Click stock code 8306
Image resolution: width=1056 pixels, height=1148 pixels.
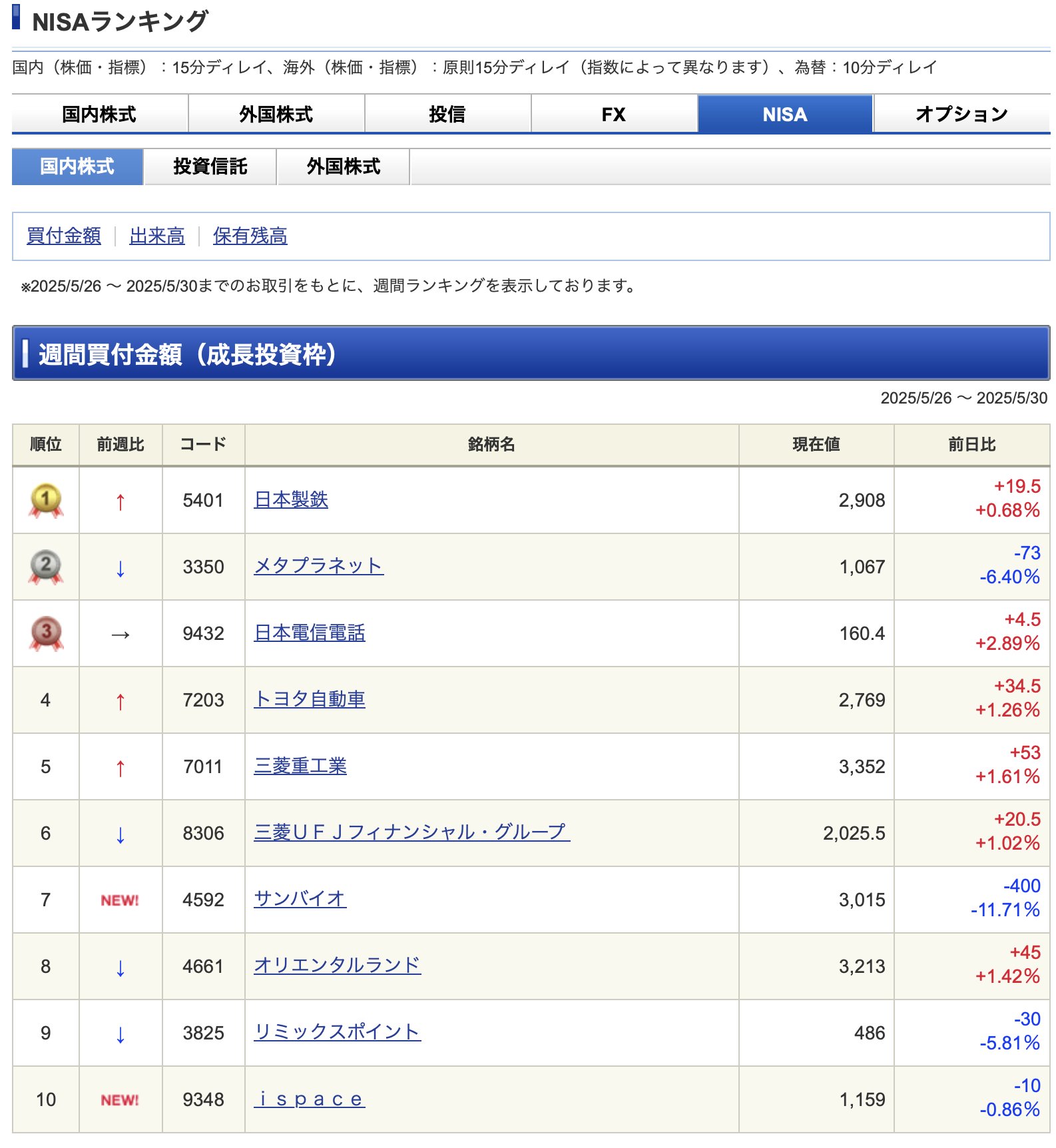click(x=204, y=833)
